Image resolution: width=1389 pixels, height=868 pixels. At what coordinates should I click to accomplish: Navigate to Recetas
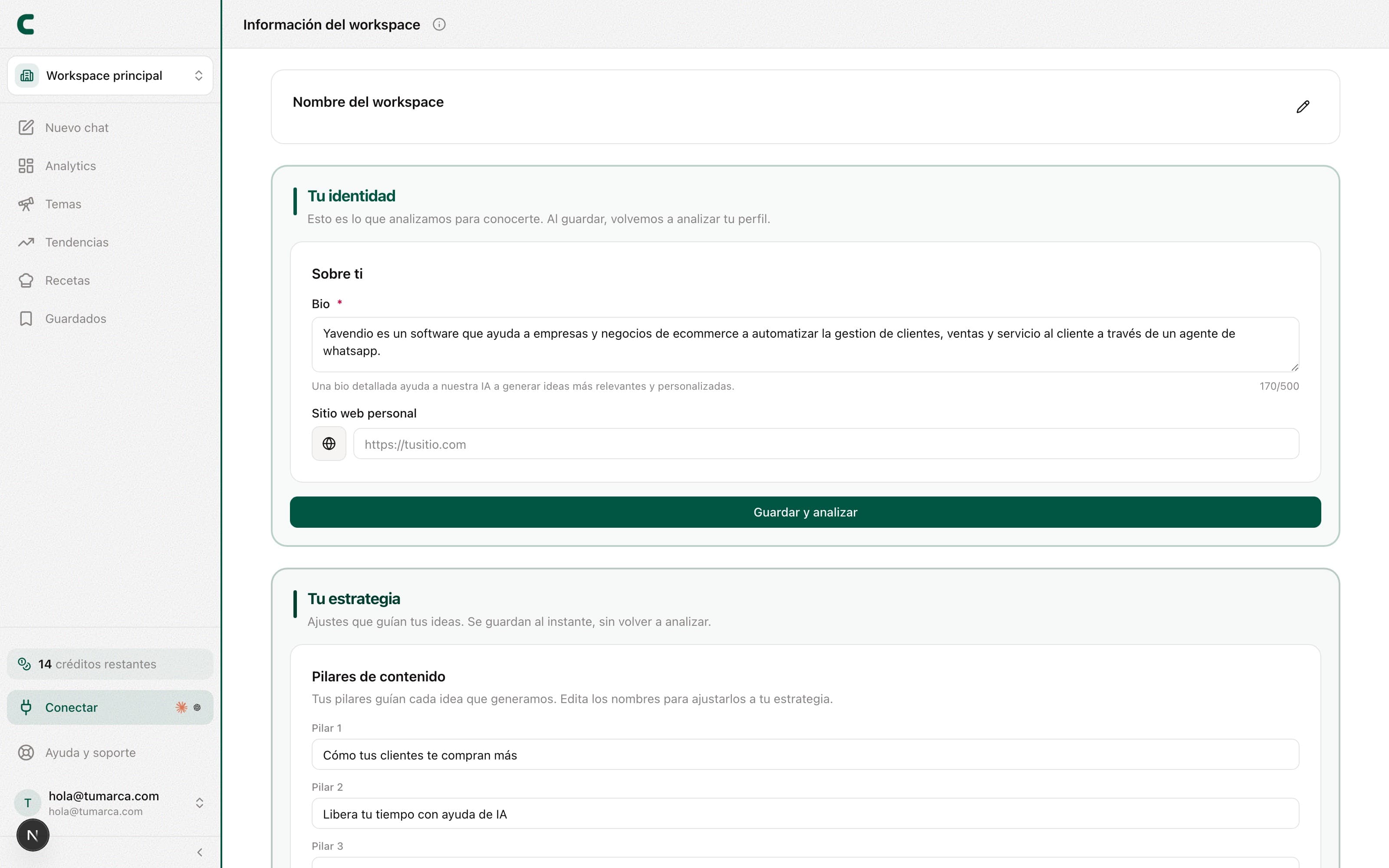pos(110,280)
